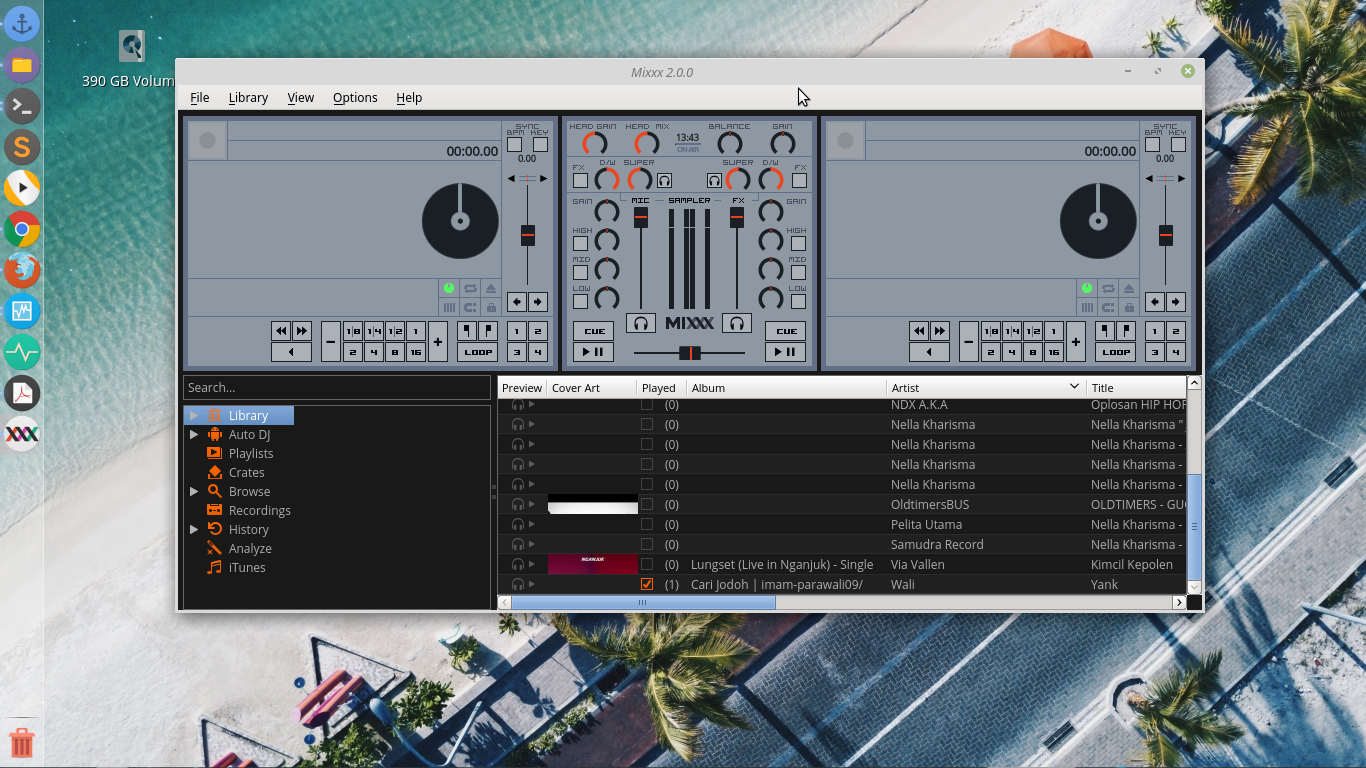This screenshot has width=1366, height=768.
Task: Toggle the left deck quantize magnet icon
Action: 470,308
